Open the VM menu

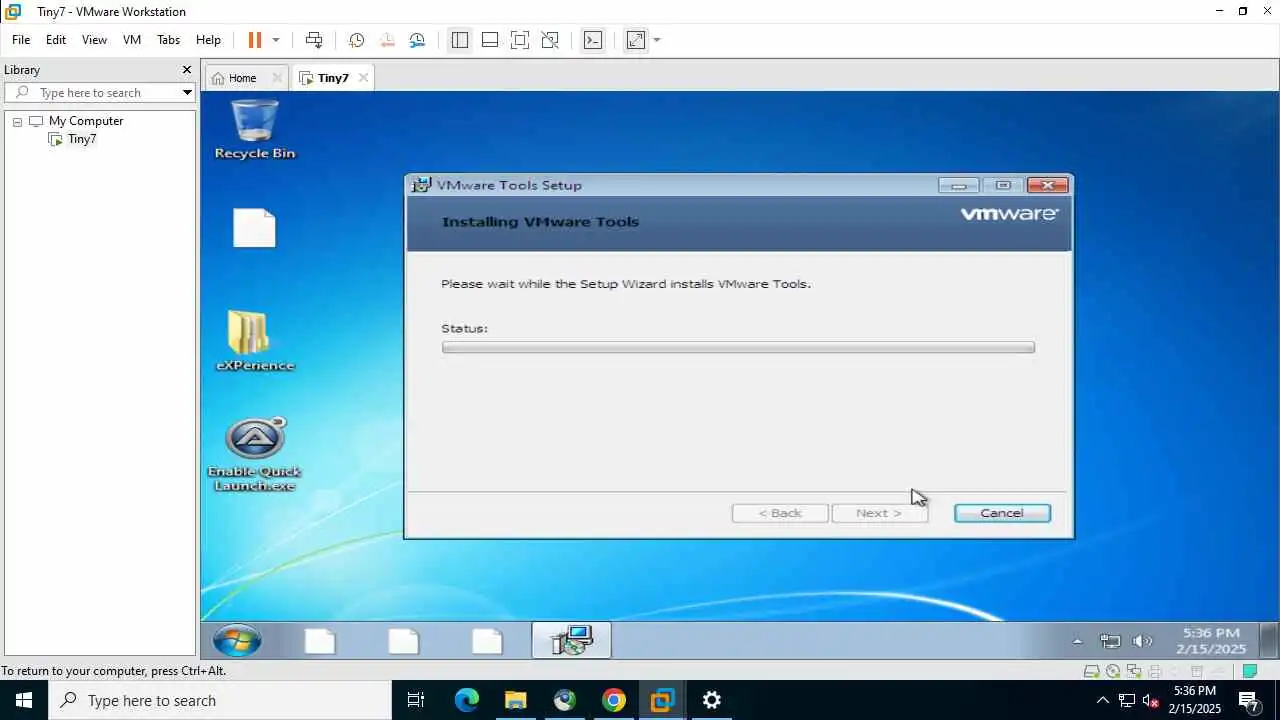[132, 40]
